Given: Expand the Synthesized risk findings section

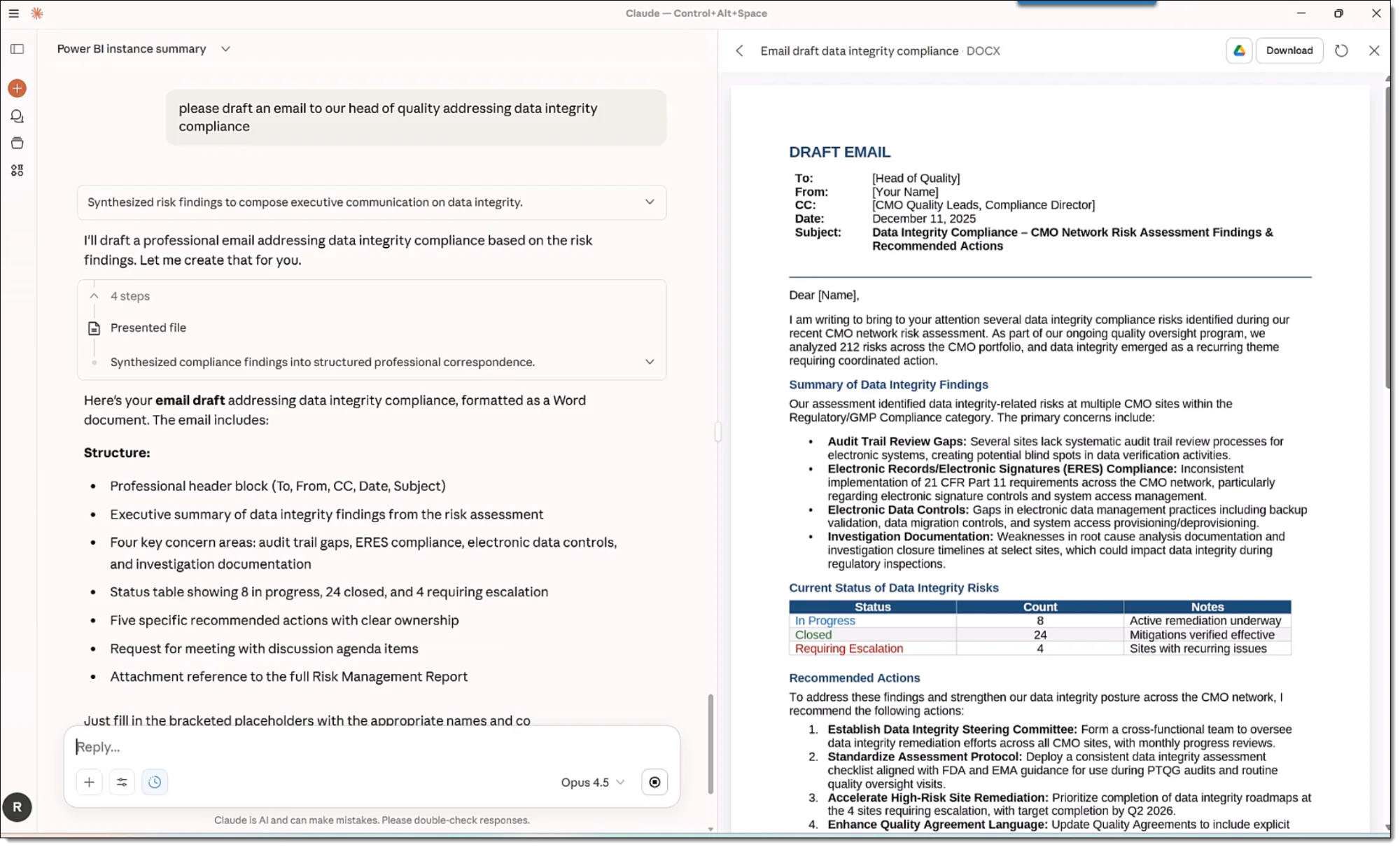Looking at the screenshot, I should [x=650, y=202].
